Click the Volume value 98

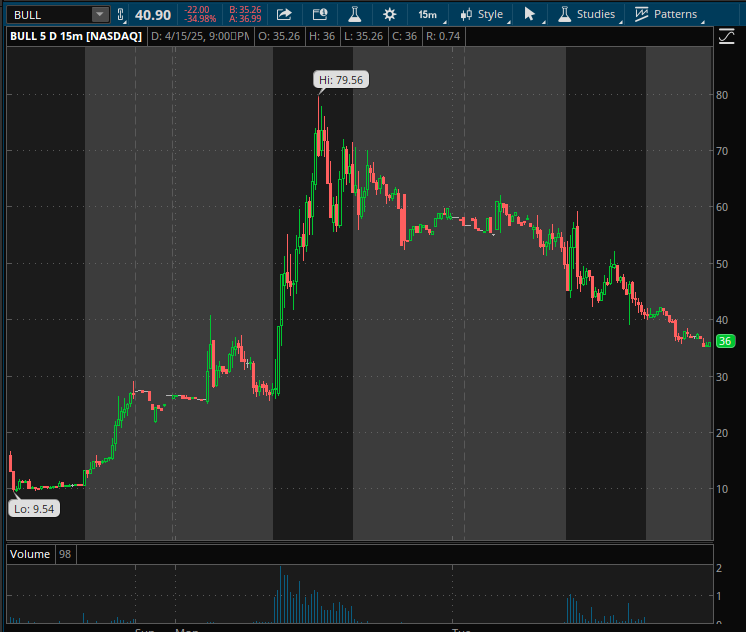coord(65,554)
